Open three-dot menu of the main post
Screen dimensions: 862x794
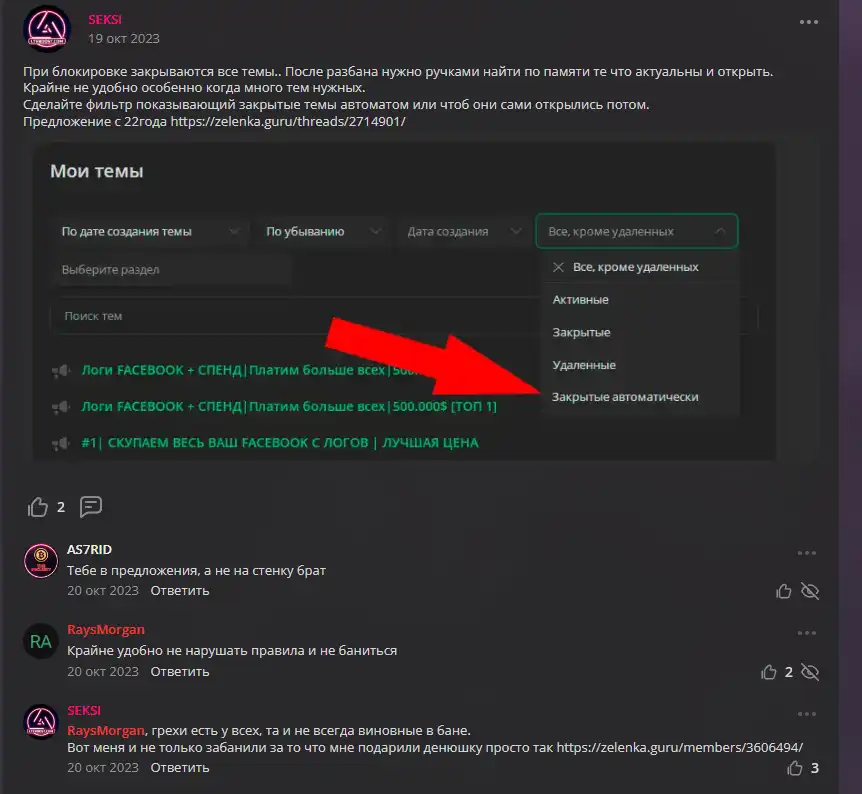[808, 23]
